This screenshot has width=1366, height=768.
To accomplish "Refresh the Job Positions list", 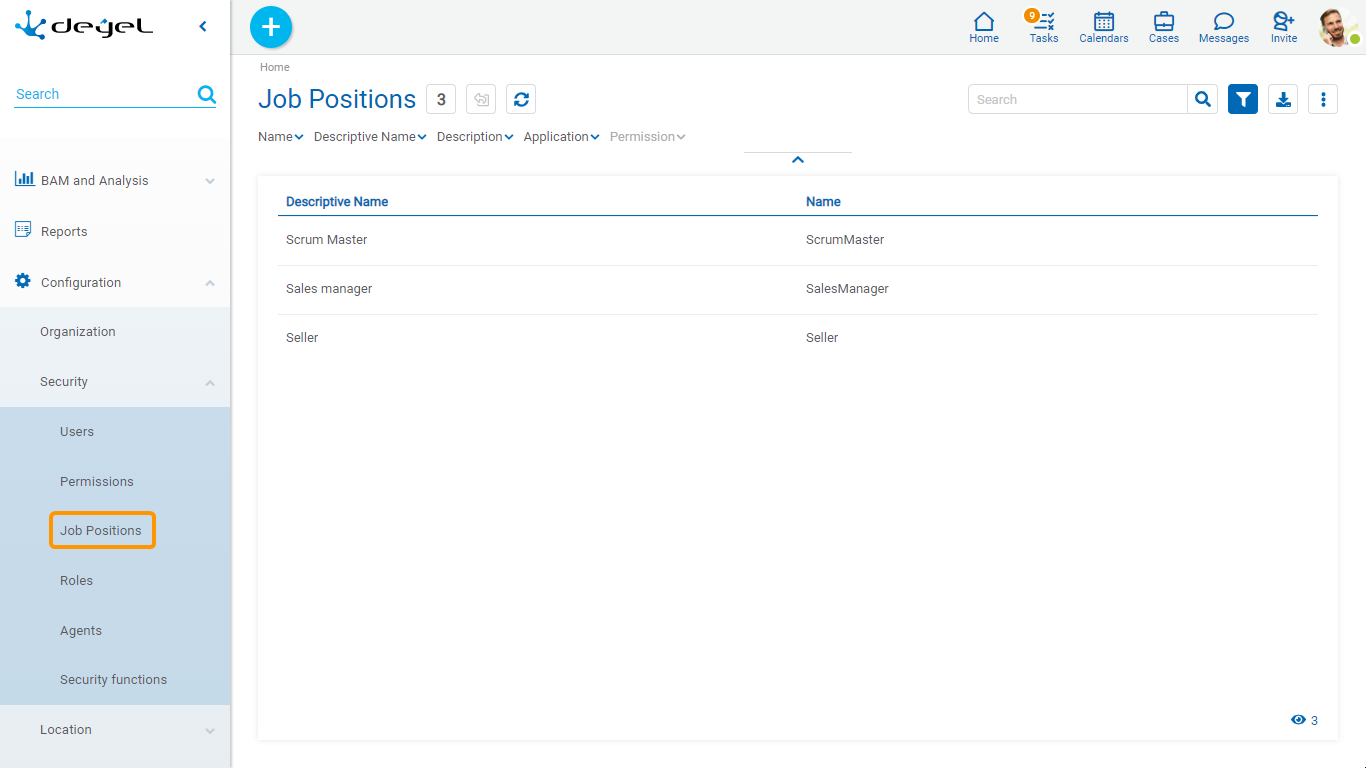I will [x=521, y=99].
